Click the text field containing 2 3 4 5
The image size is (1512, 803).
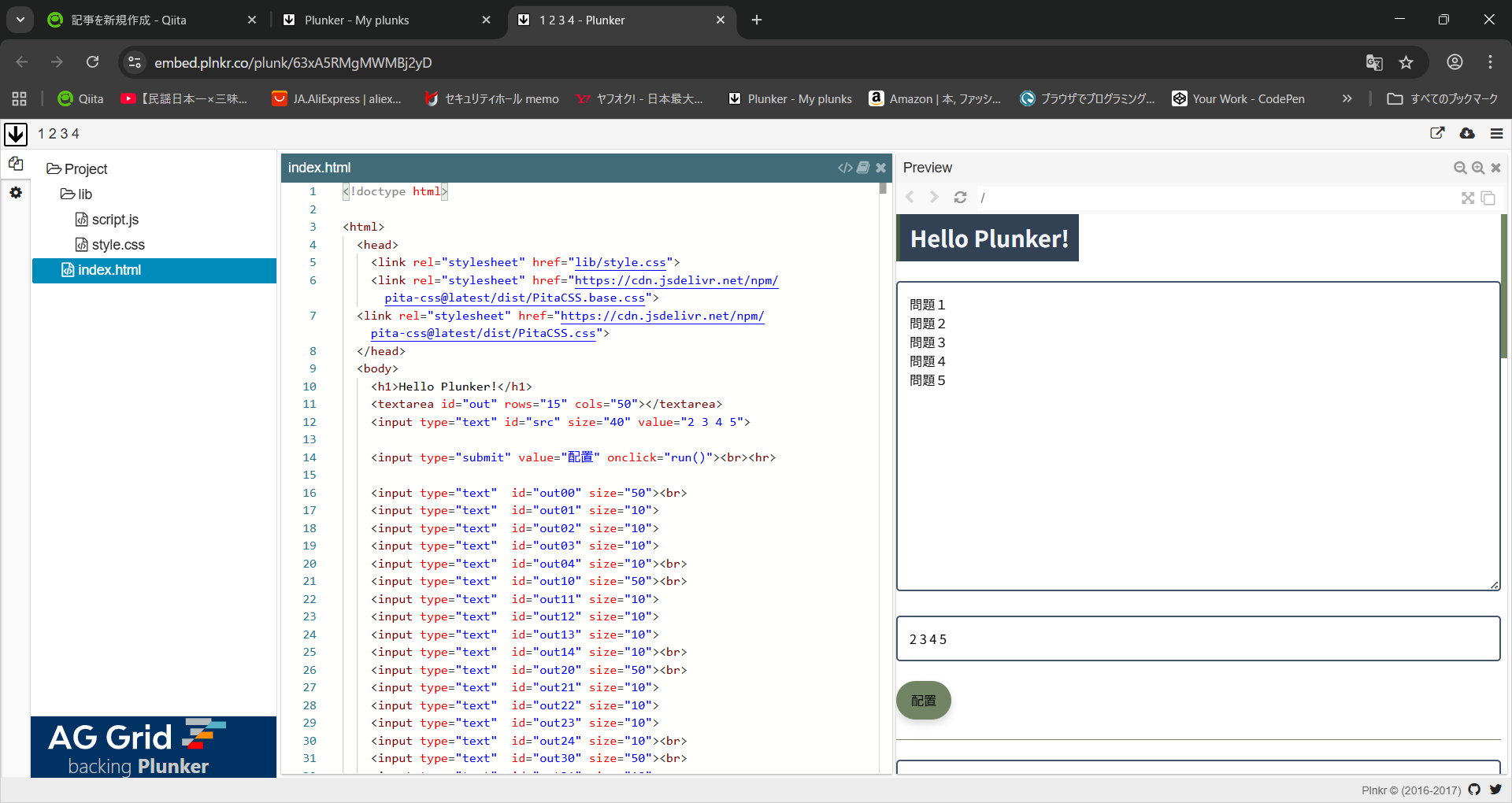[1197, 638]
